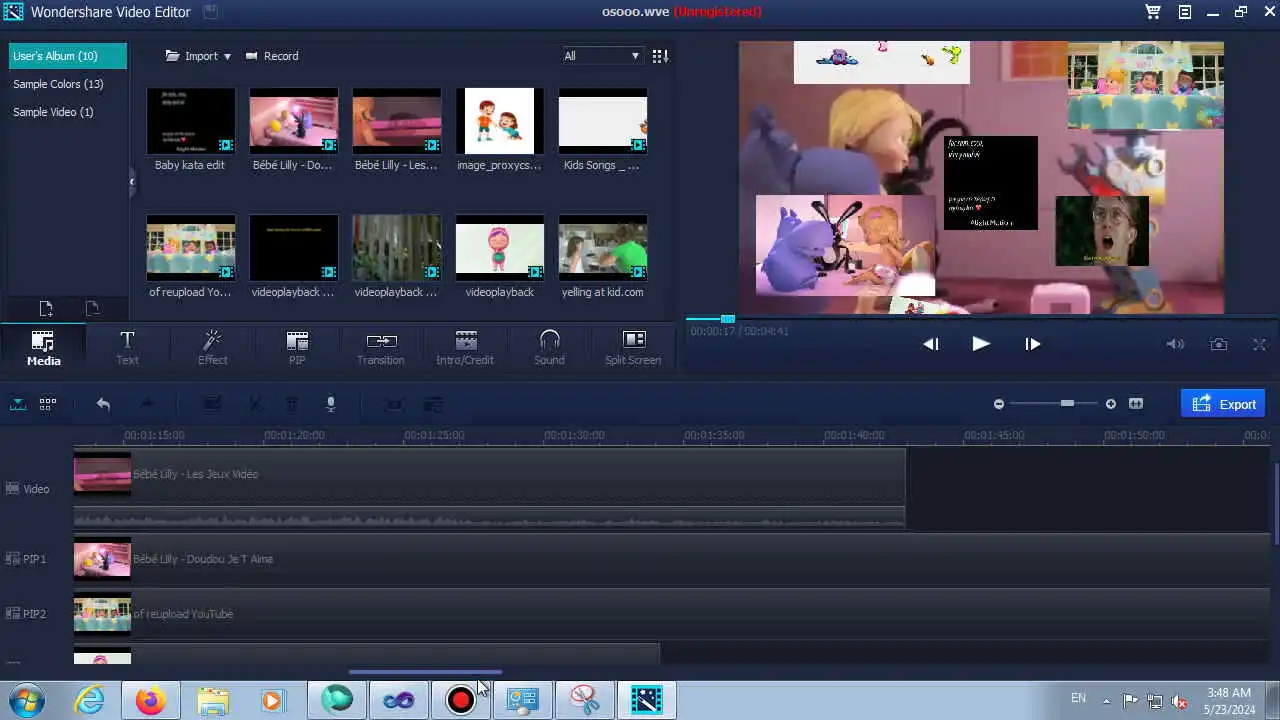Image resolution: width=1280 pixels, height=720 pixels.
Task: Click the sort media icon
Action: (x=660, y=56)
